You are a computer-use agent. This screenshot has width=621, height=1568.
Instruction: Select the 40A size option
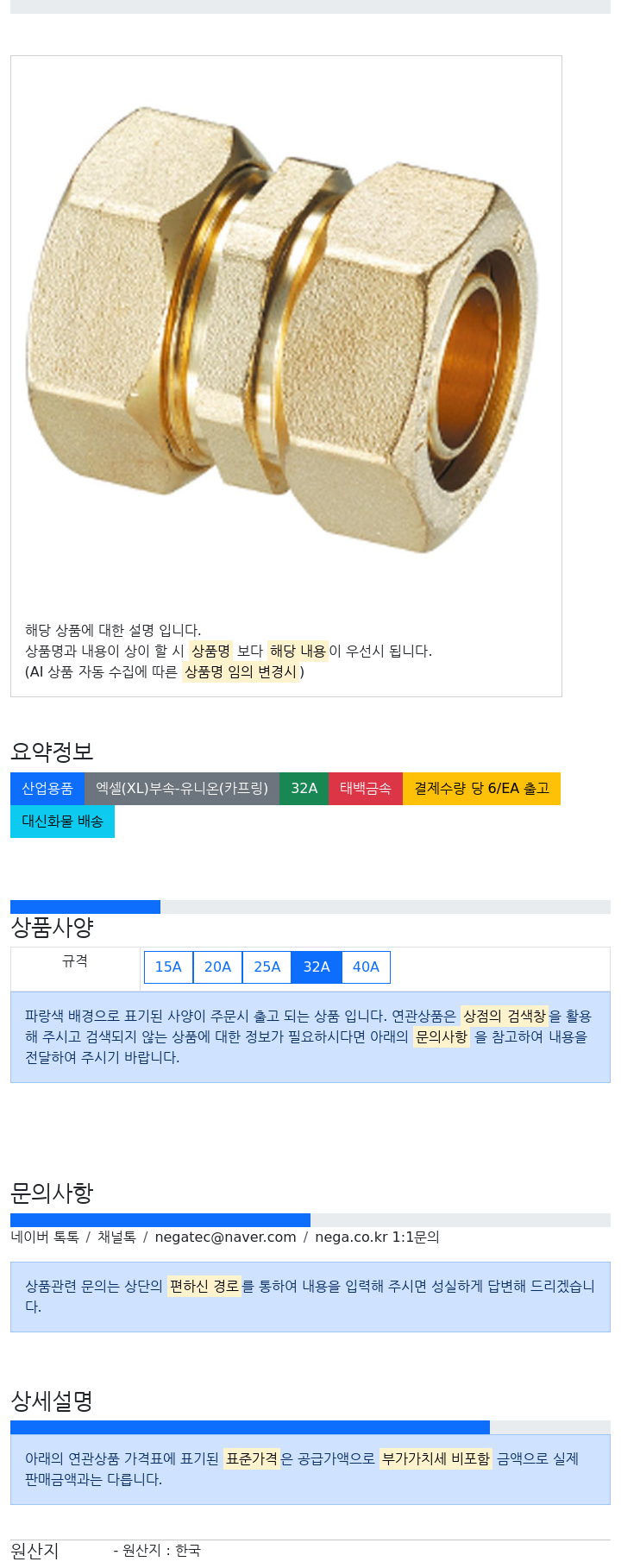[366, 967]
